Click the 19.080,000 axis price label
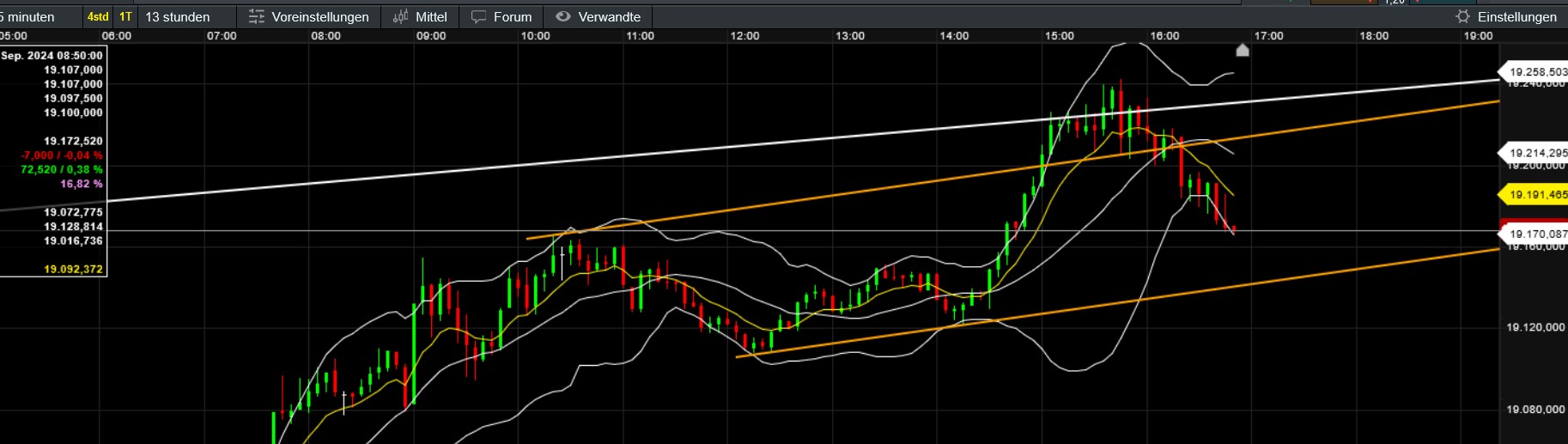This screenshot has height=444, width=1568. click(1535, 409)
